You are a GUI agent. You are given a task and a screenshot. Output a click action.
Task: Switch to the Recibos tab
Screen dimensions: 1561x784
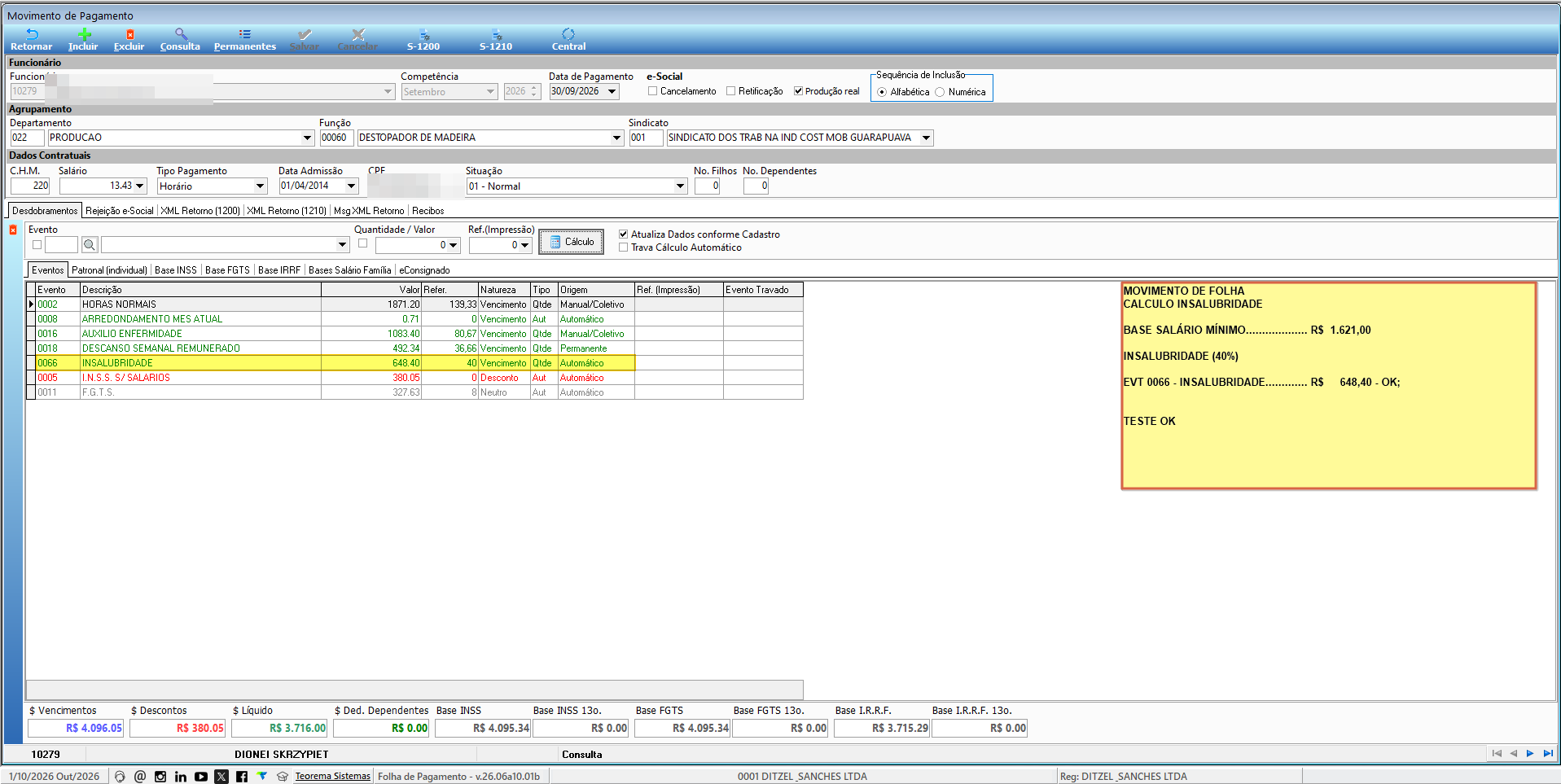click(428, 211)
